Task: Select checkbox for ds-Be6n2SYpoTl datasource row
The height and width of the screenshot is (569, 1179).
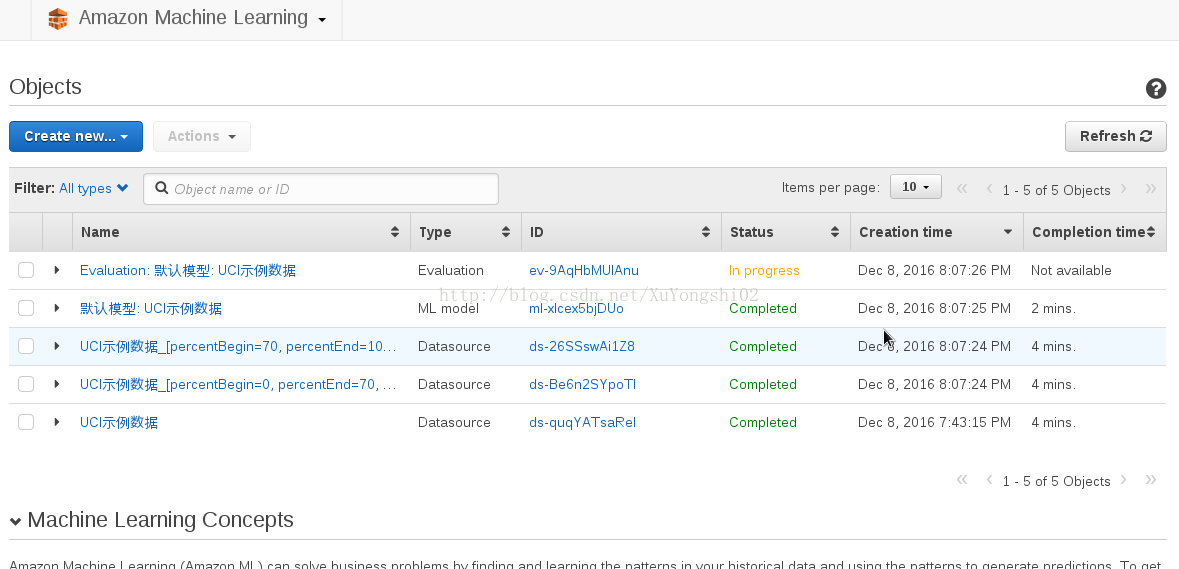Action: coord(26,384)
